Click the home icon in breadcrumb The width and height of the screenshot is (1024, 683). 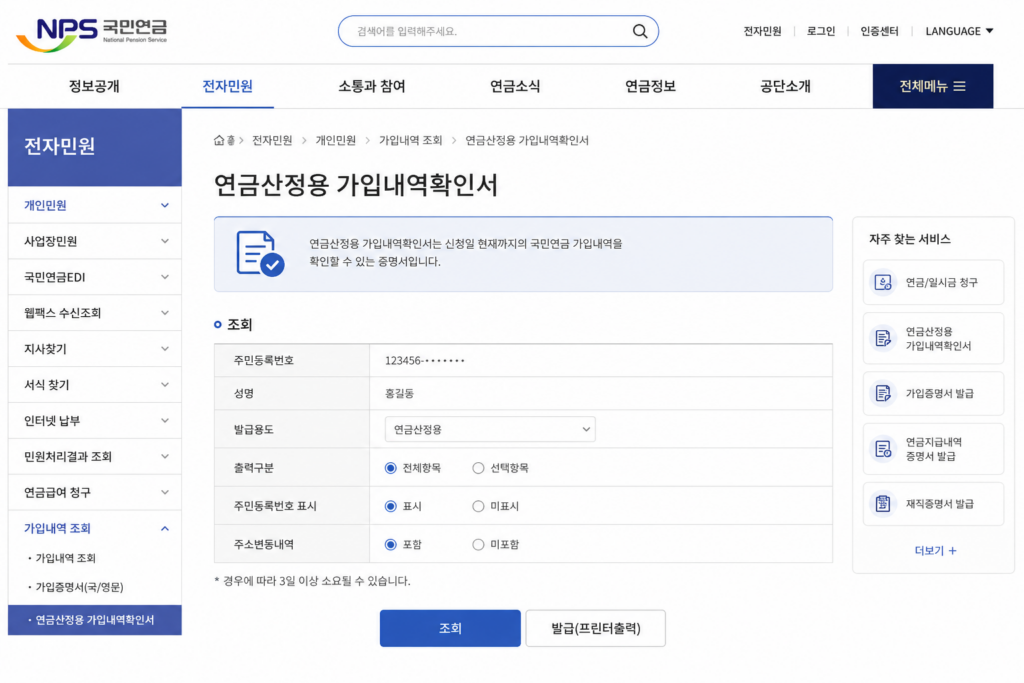point(219,140)
